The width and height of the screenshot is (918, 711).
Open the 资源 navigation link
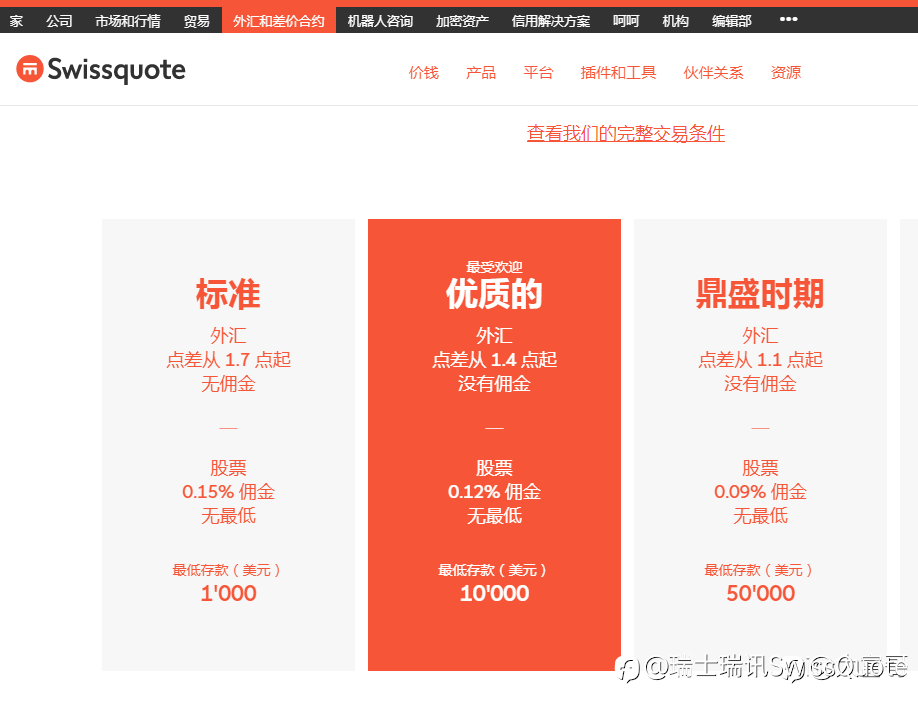(786, 73)
